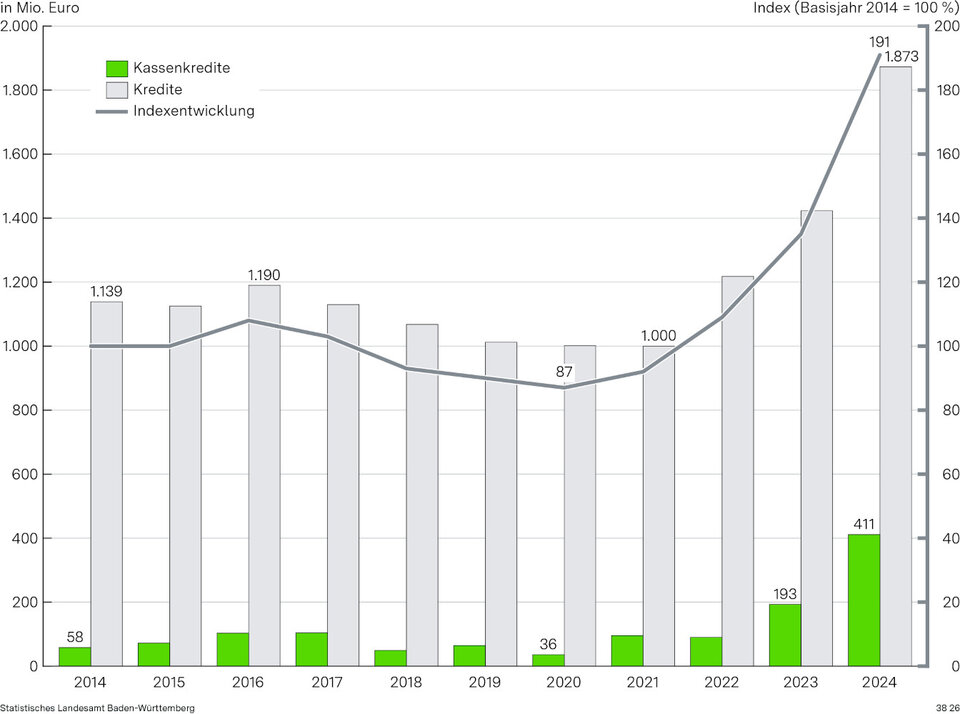Click the Indexentwicklung legend text
This screenshot has height=714, width=960.
click(x=193, y=111)
